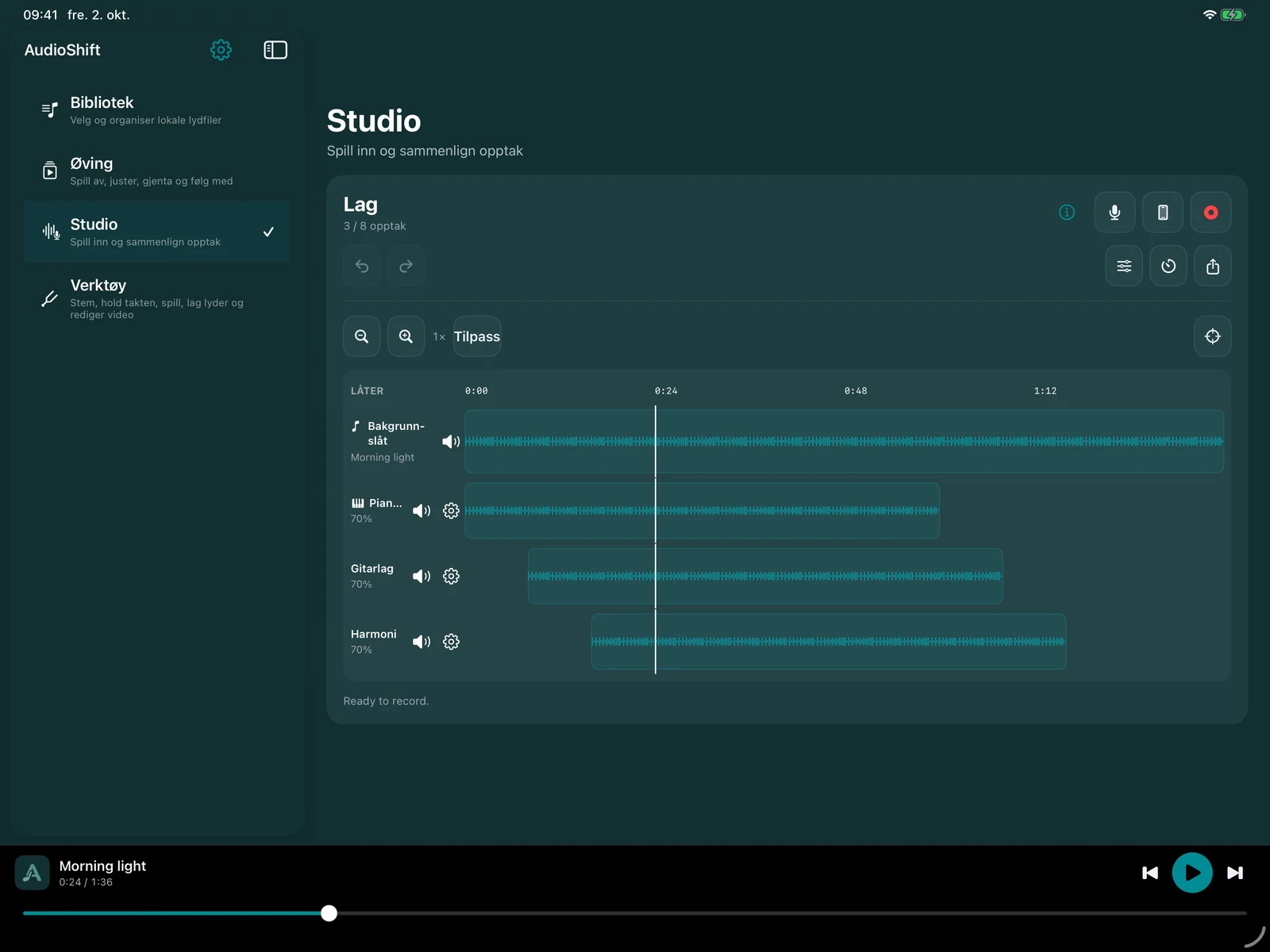Skip to the next track
Screen dimensions: 1270x952
pos(1235,873)
